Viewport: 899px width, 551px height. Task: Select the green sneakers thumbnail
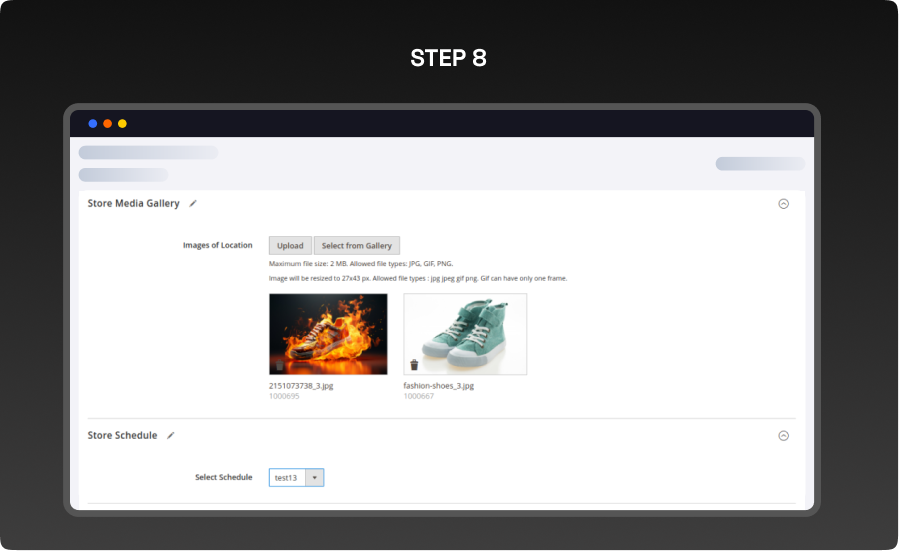465,333
